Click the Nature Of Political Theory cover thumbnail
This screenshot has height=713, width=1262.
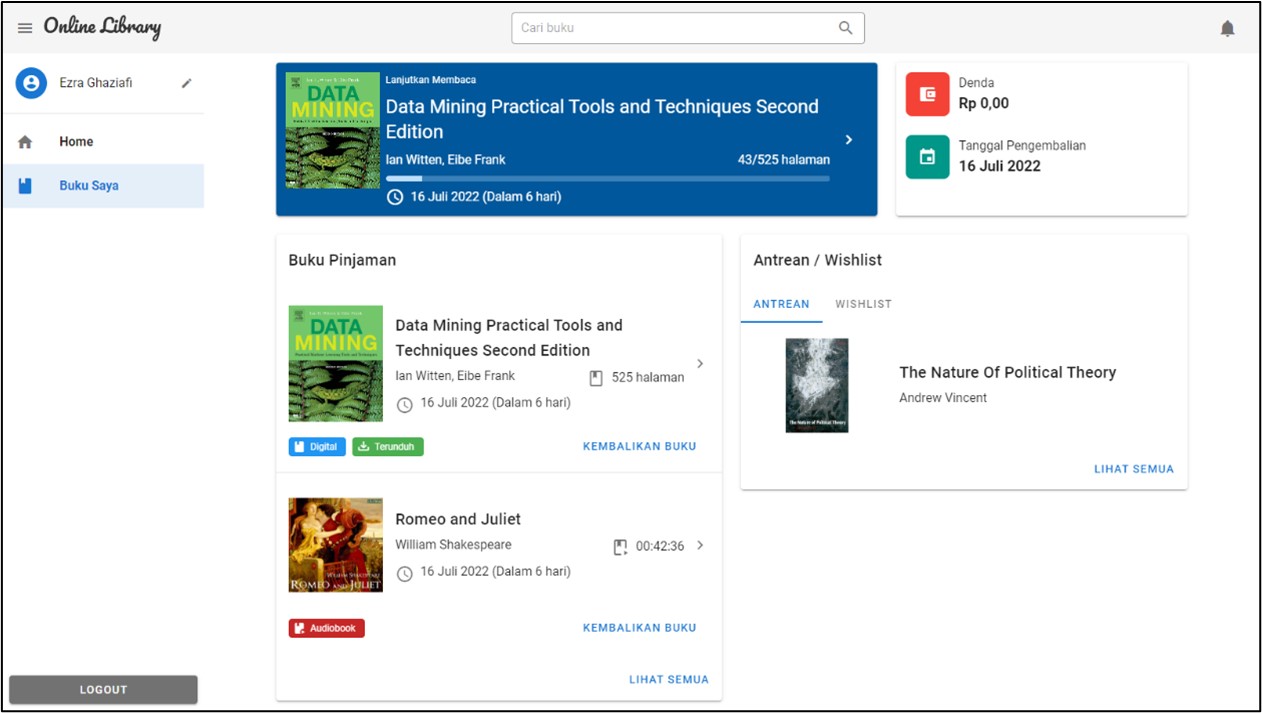pos(817,386)
